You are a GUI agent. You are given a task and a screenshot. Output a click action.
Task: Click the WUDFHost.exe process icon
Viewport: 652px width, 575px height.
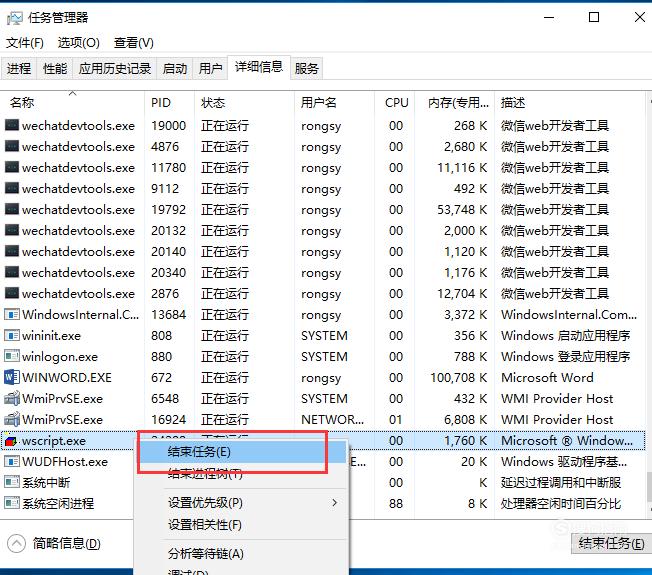(12, 461)
